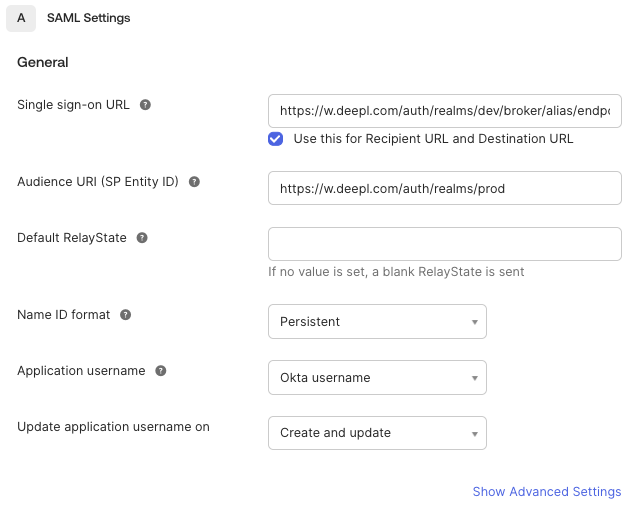Click the 'Default RelayState' label text

[x=72, y=238]
